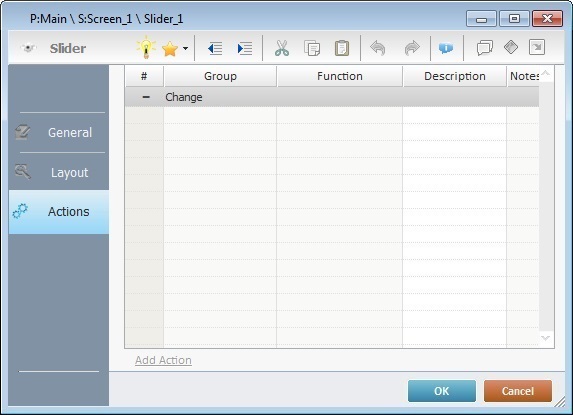Switch to the General tab
The image size is (573, 415).
[x=59, y=133]
